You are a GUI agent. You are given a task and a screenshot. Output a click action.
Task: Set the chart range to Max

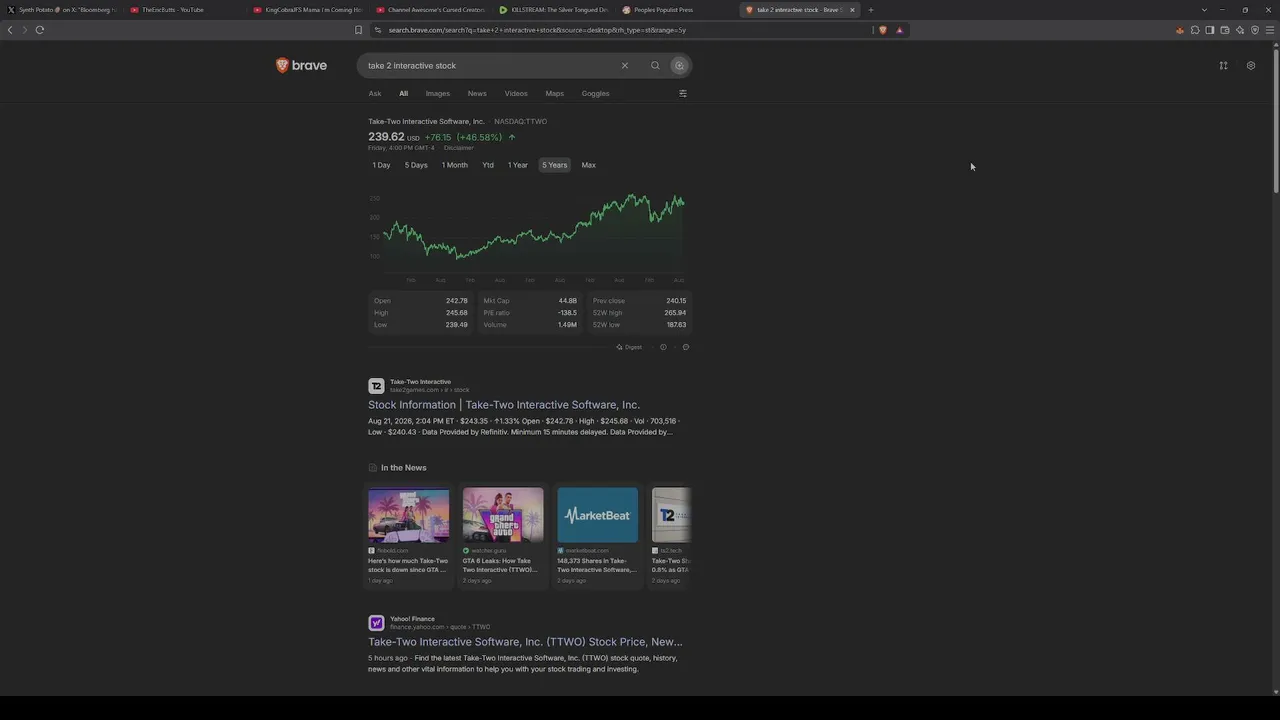pyautogui.click(x=589, y=165)
